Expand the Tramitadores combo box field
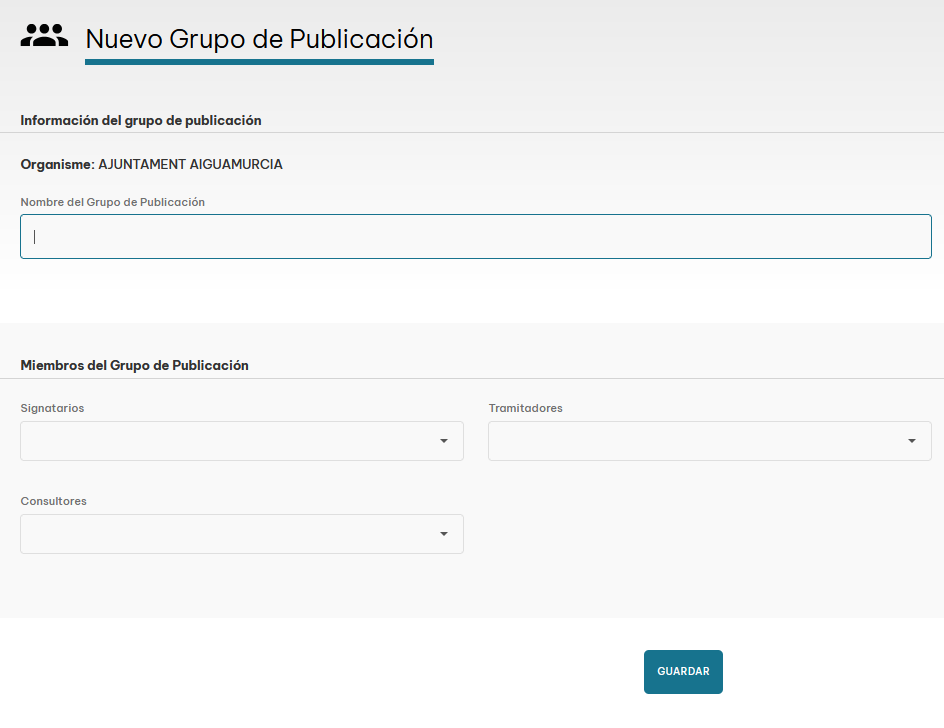The height and width of the screenshot is (728, 944). [696, 441]
